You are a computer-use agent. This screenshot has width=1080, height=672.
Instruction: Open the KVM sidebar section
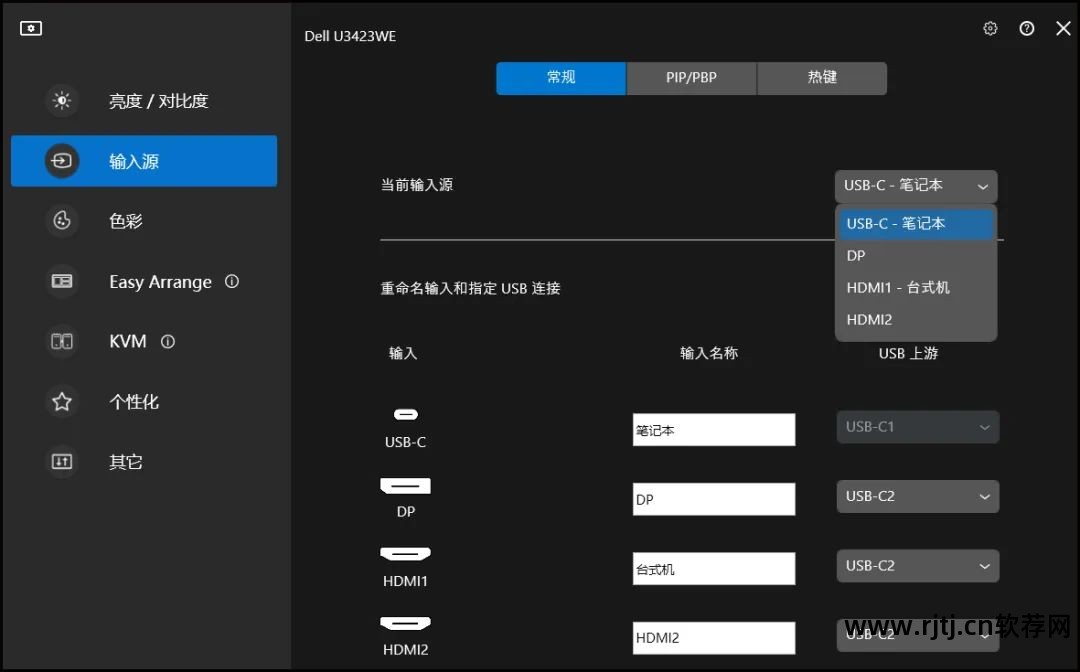[x=127, y=342]
